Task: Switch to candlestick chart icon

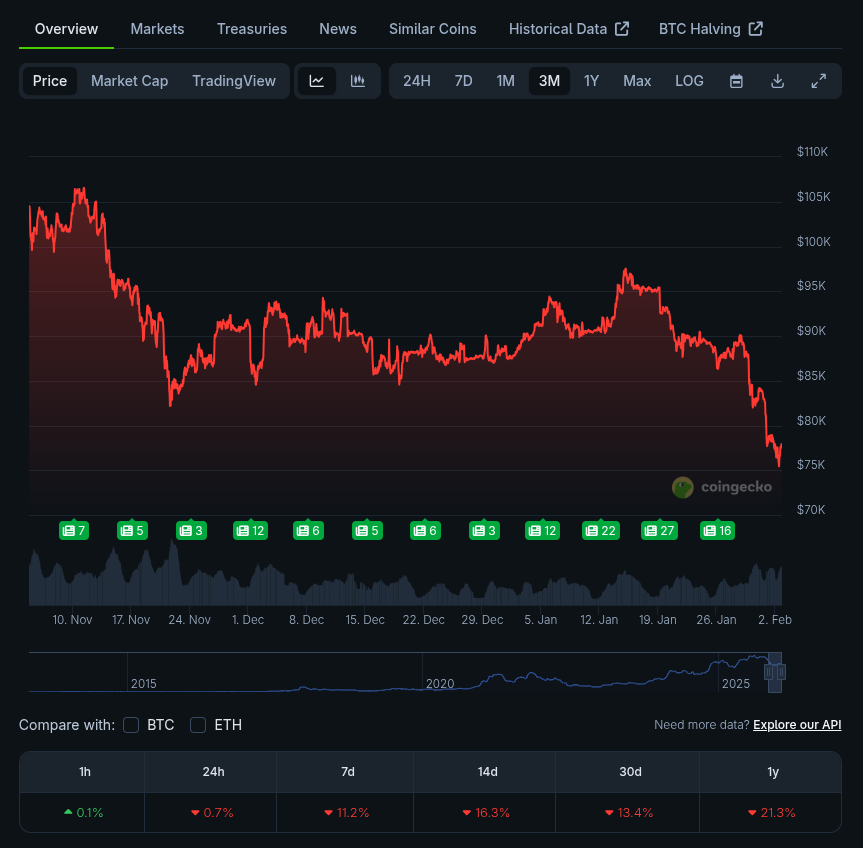Action: [x=358, y=81]
